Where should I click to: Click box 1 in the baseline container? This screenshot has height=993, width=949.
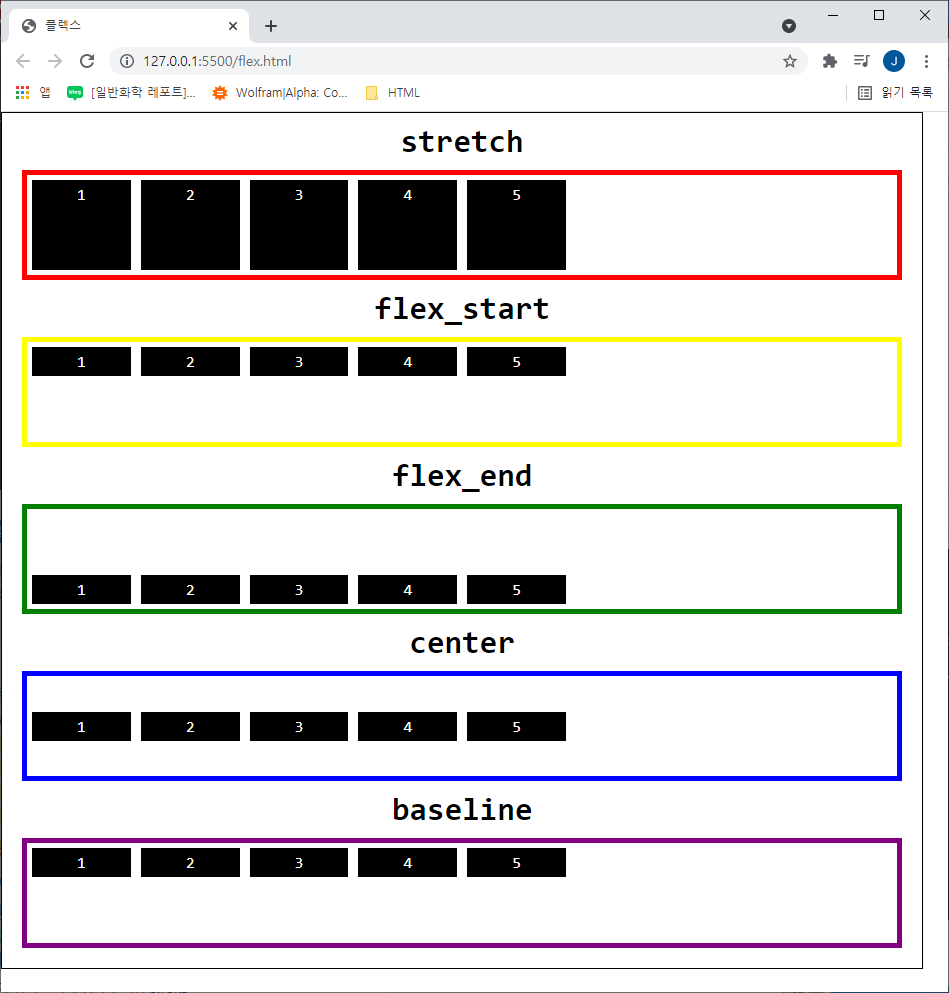(x=82, y=863)
